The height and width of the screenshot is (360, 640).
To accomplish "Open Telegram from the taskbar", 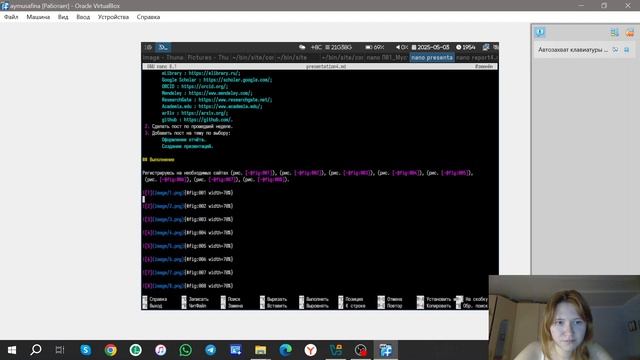I will (x=211, y=350).
